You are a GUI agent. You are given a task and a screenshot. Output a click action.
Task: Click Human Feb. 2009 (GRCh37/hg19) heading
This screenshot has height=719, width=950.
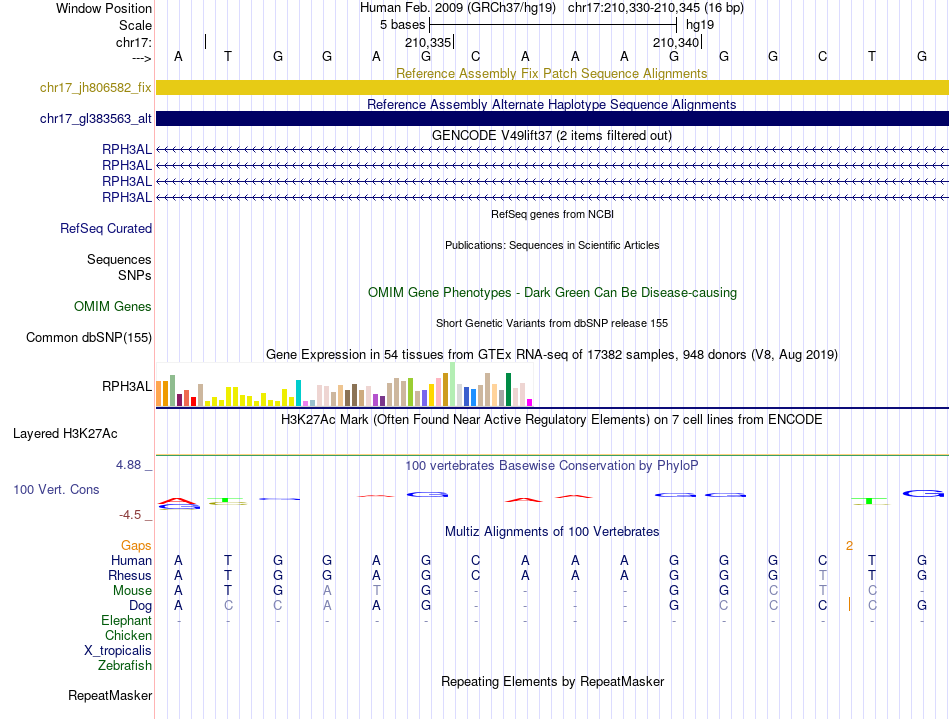[457, 8]
